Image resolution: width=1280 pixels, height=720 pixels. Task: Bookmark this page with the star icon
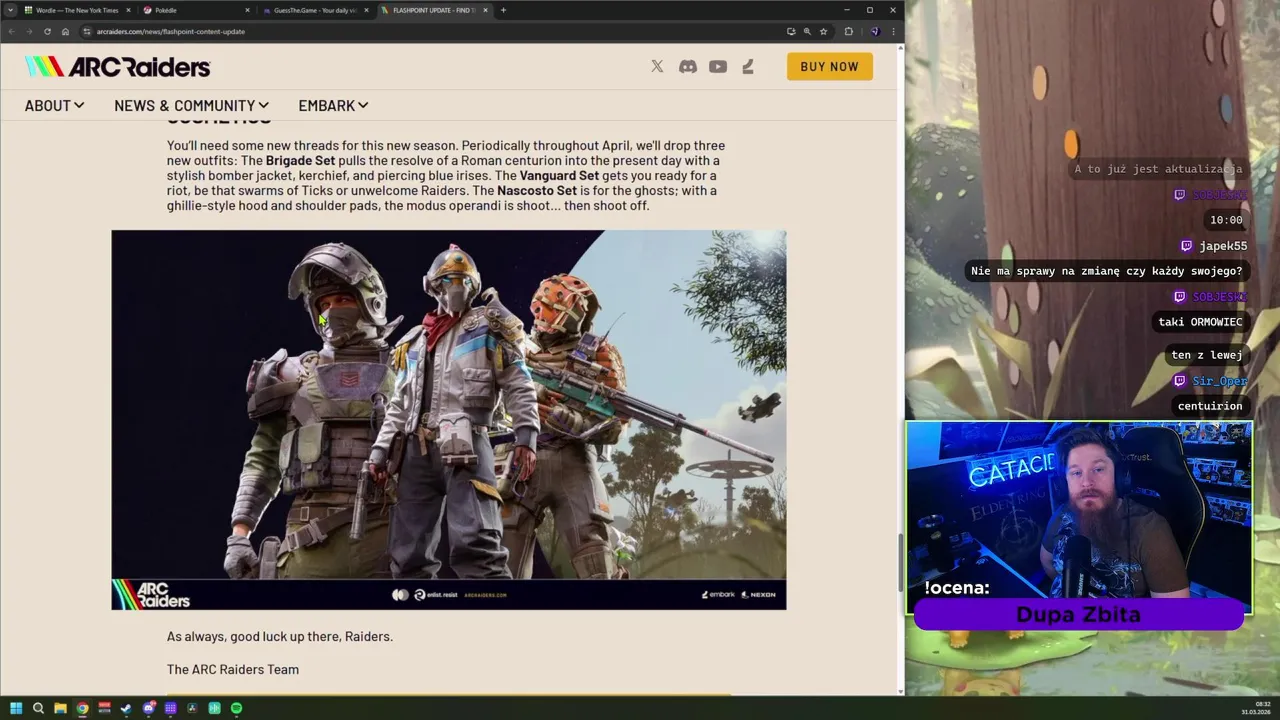pos(824,31)
